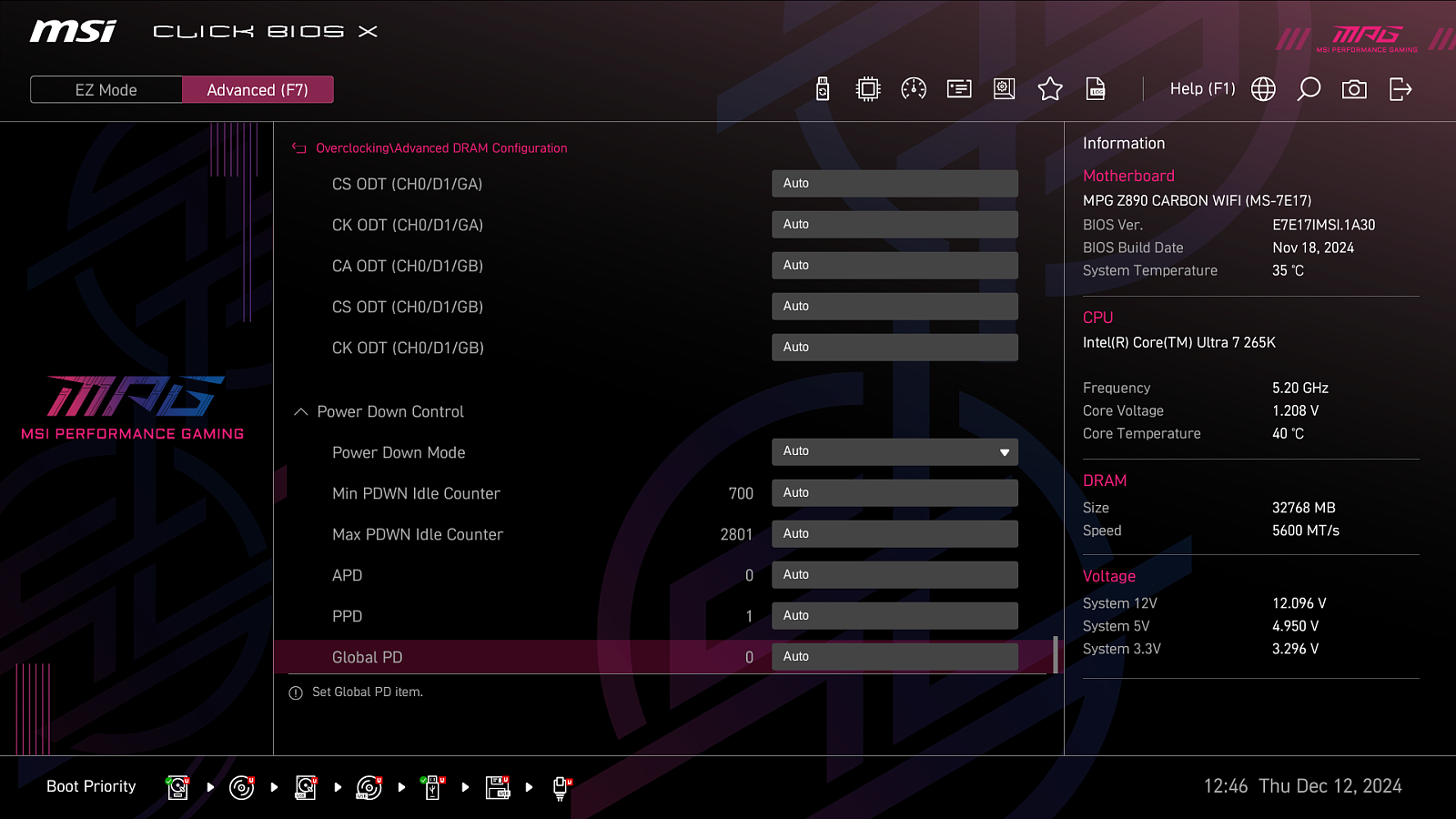Click the Max PDWN current value 2801
Image resolution: width=1456 pixels, height=819 pixels.
pyautogui.click(x=736, y=534)
